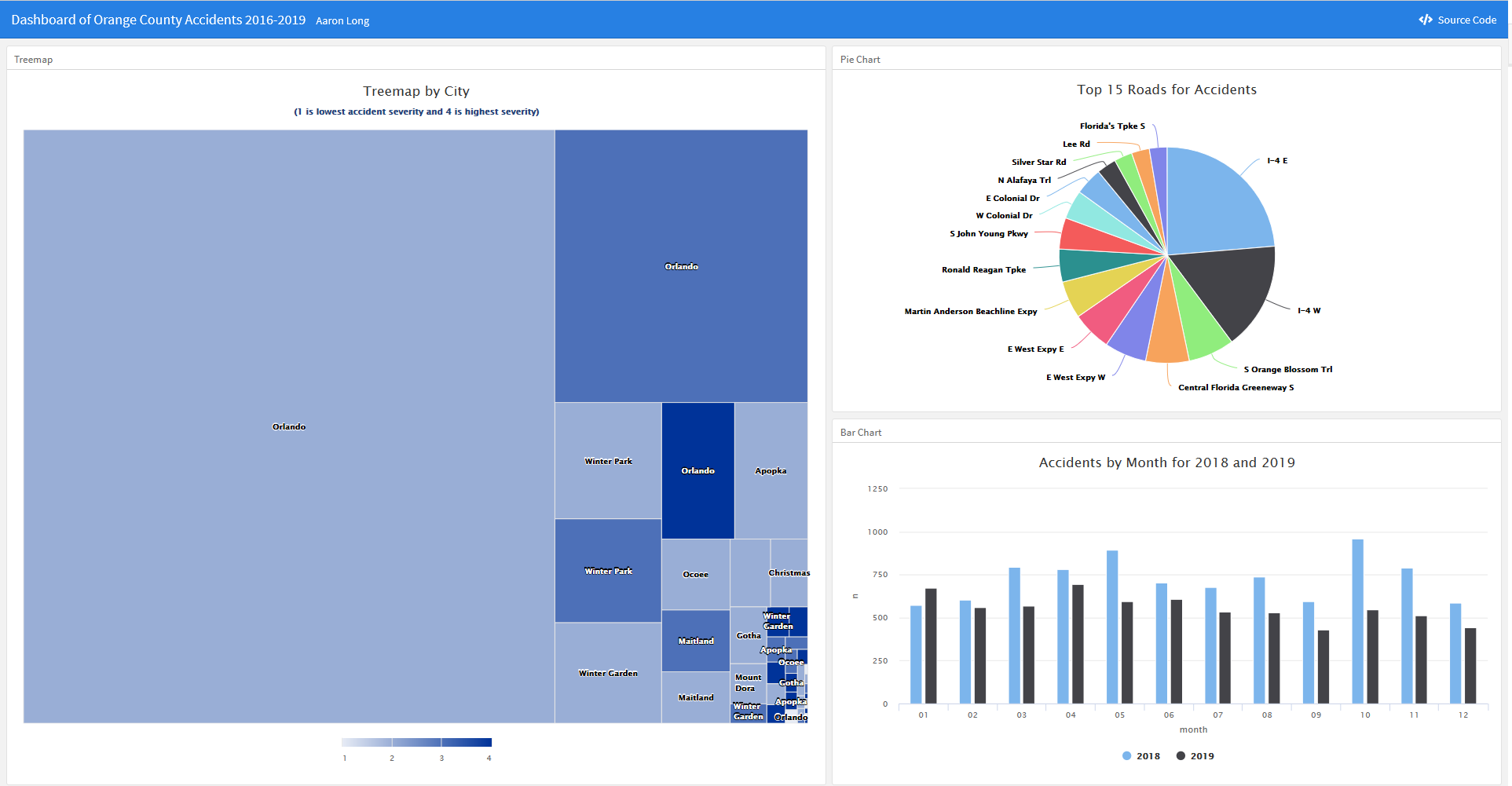
Task: Click the severity 4 darkest color legend segment
Action: 467,742
